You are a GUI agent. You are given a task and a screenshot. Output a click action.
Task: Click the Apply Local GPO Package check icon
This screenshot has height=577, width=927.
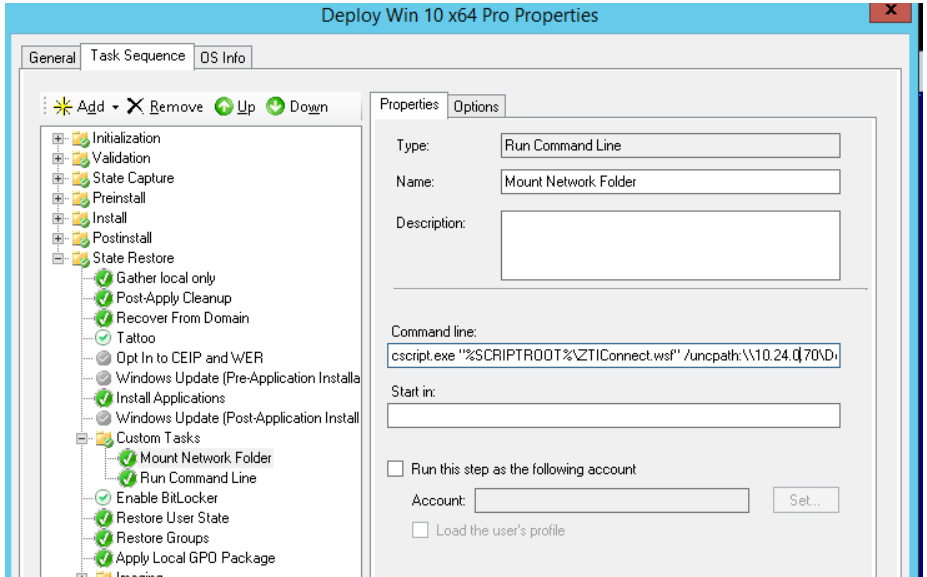[103, 559]
